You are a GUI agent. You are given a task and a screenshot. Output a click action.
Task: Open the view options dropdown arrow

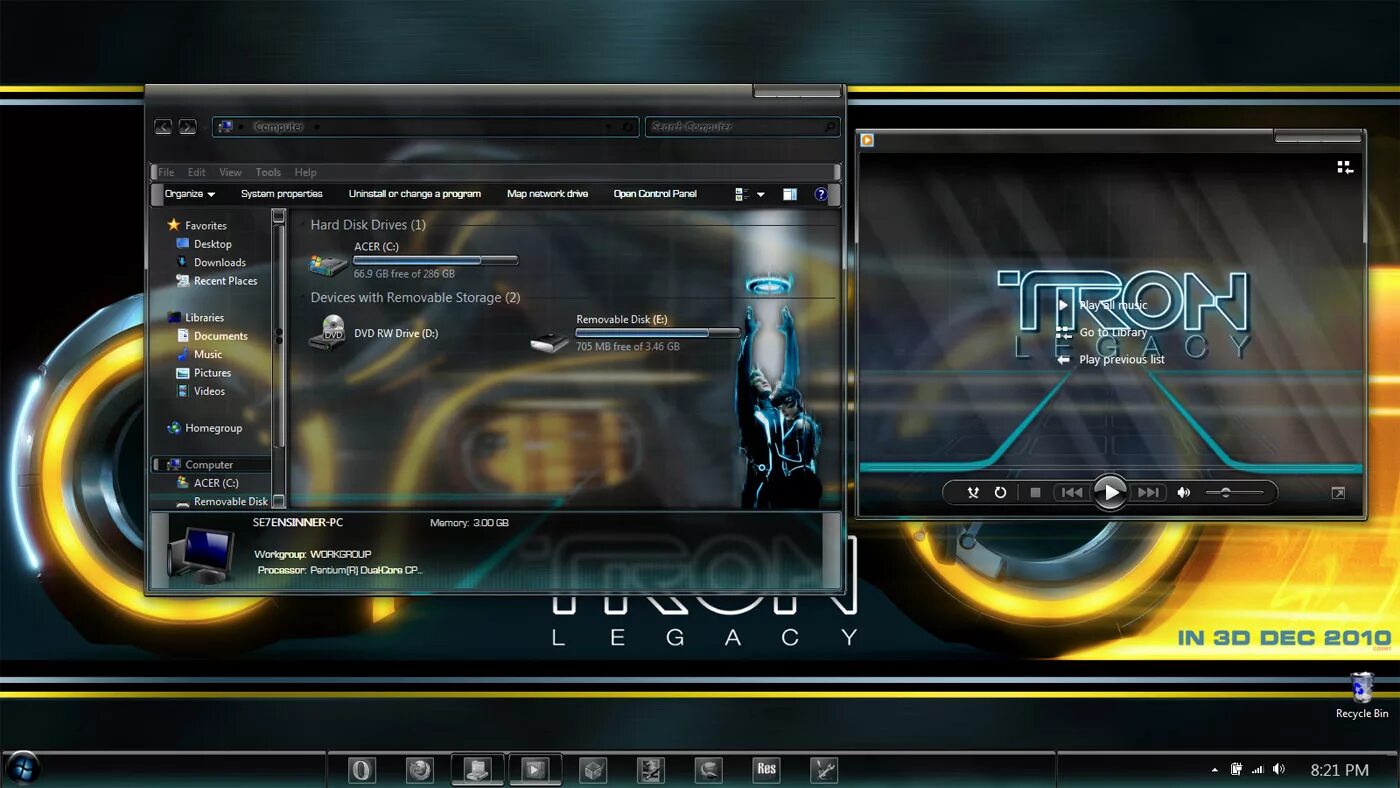761,195
